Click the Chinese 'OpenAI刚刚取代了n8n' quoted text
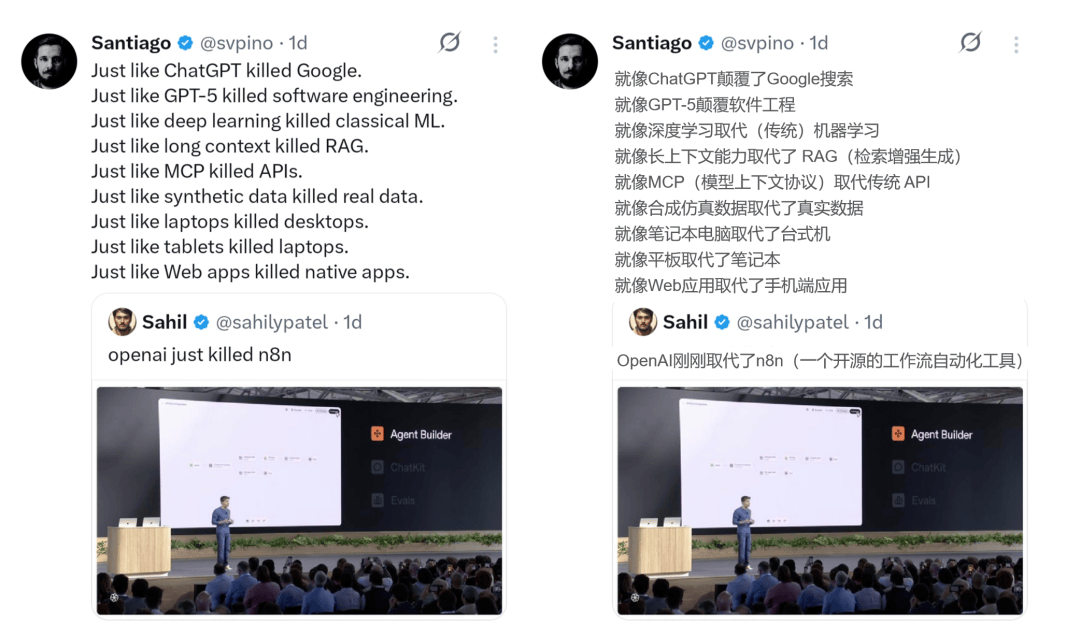The image size is (1080, 638). point(820,361)
